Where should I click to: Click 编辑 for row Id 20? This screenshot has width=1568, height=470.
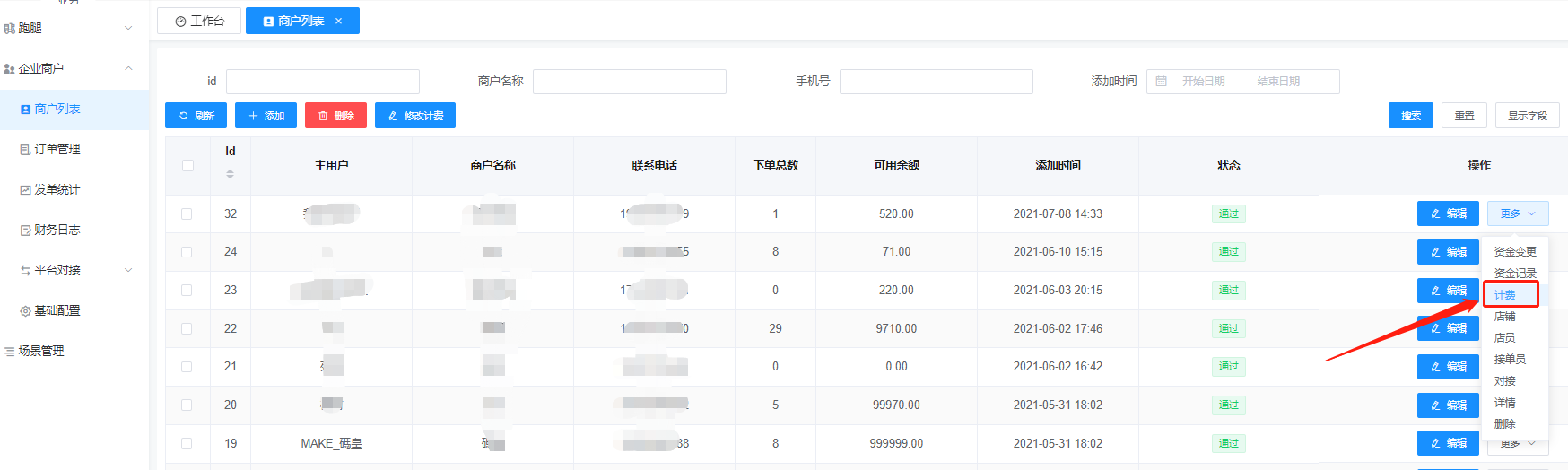coord(1448,405)
